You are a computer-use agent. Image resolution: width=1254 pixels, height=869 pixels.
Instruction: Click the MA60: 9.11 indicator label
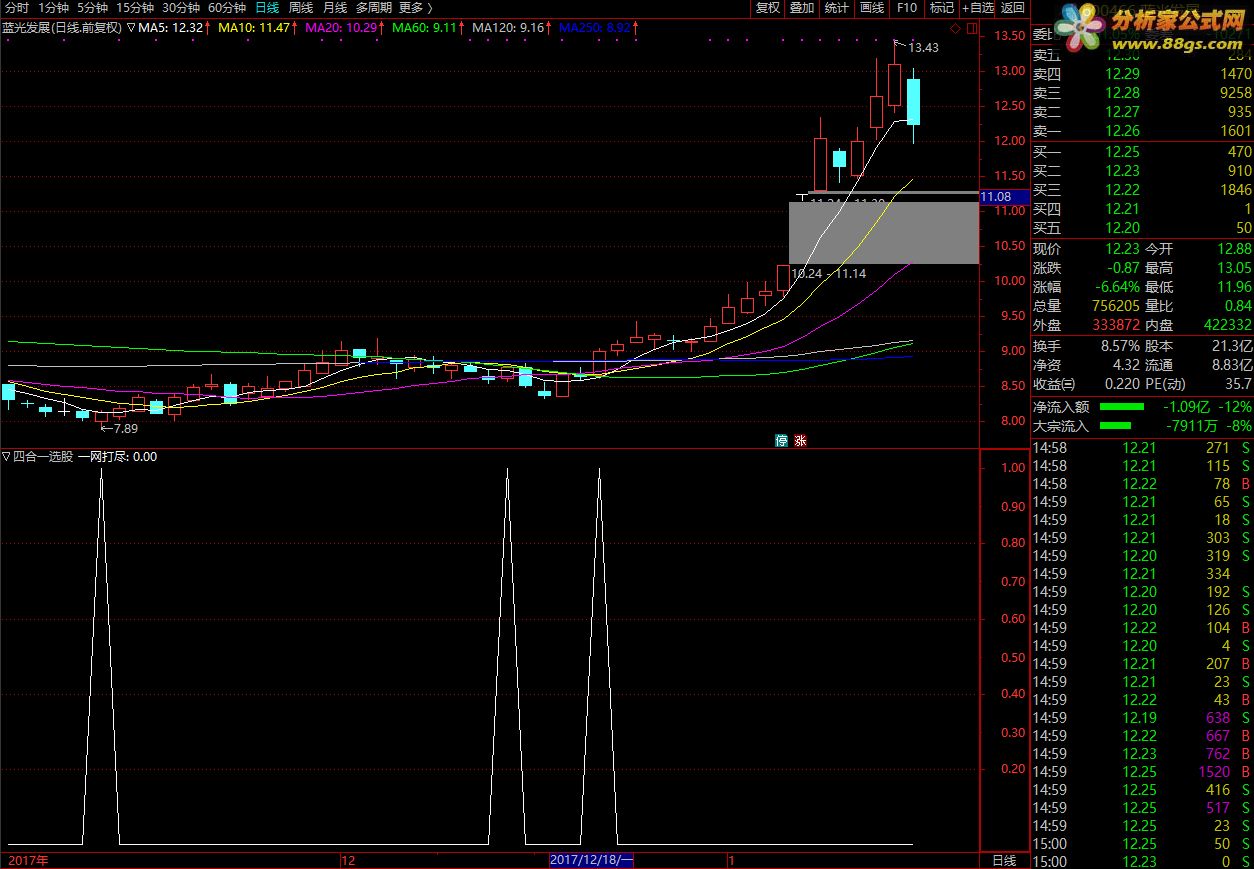pyautogui.click(x=425, y=27)
